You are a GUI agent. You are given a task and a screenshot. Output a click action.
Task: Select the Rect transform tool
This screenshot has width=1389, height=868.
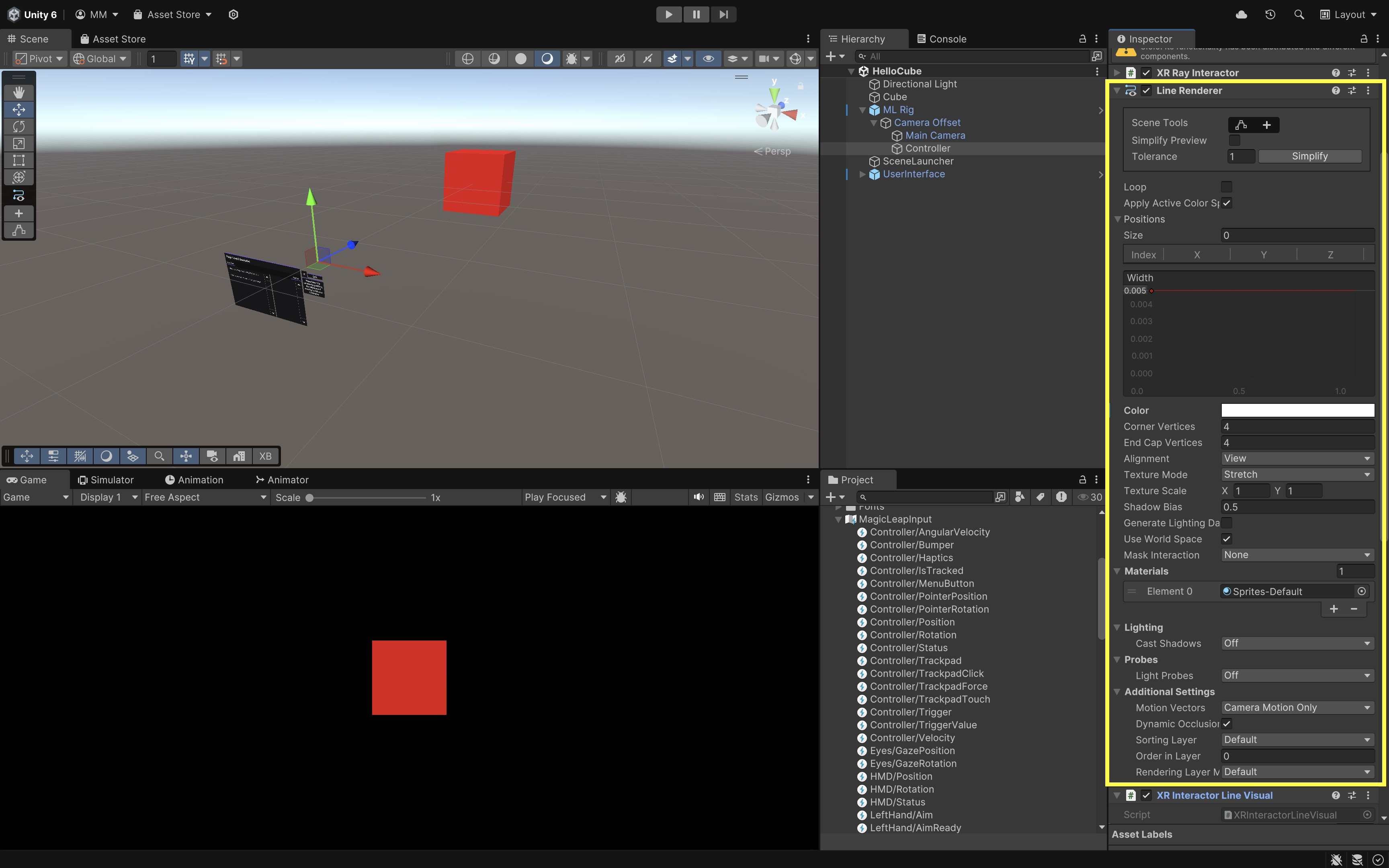click(x=19, y=160)
